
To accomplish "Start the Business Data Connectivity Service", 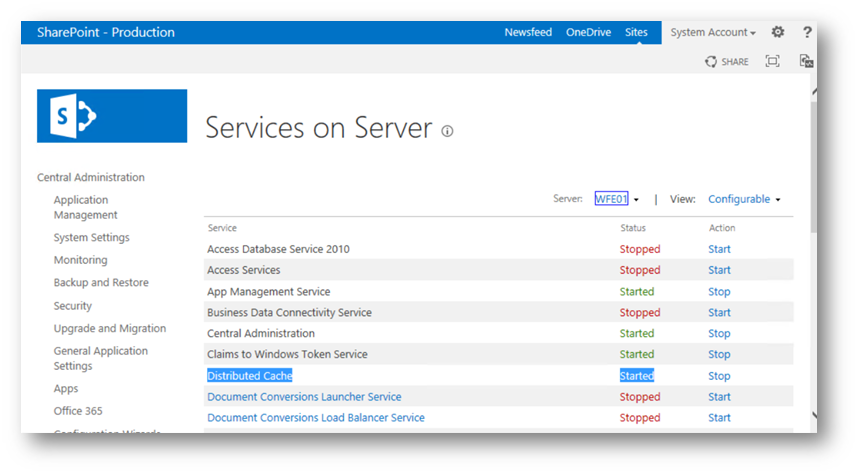I will [719, 312].
